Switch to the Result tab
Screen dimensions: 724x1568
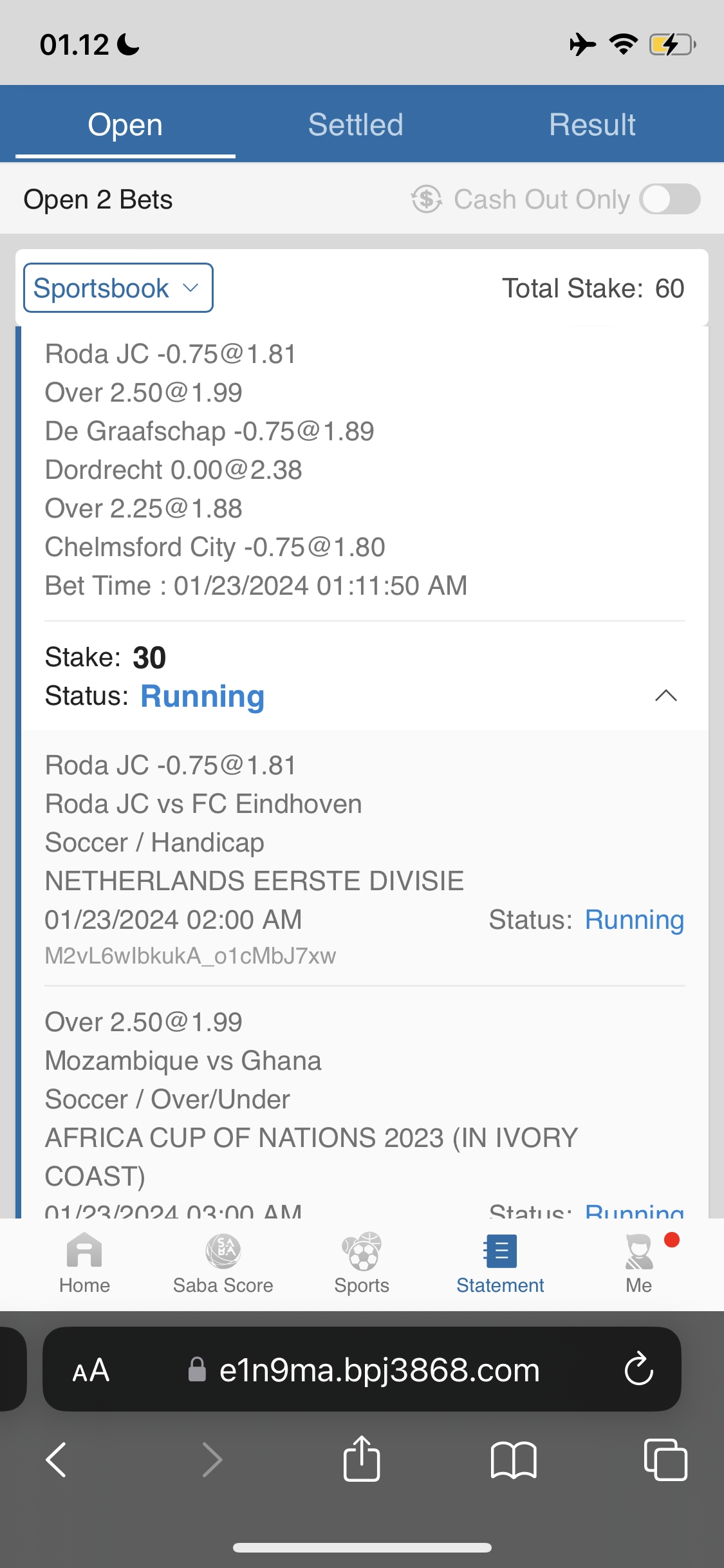592,124
